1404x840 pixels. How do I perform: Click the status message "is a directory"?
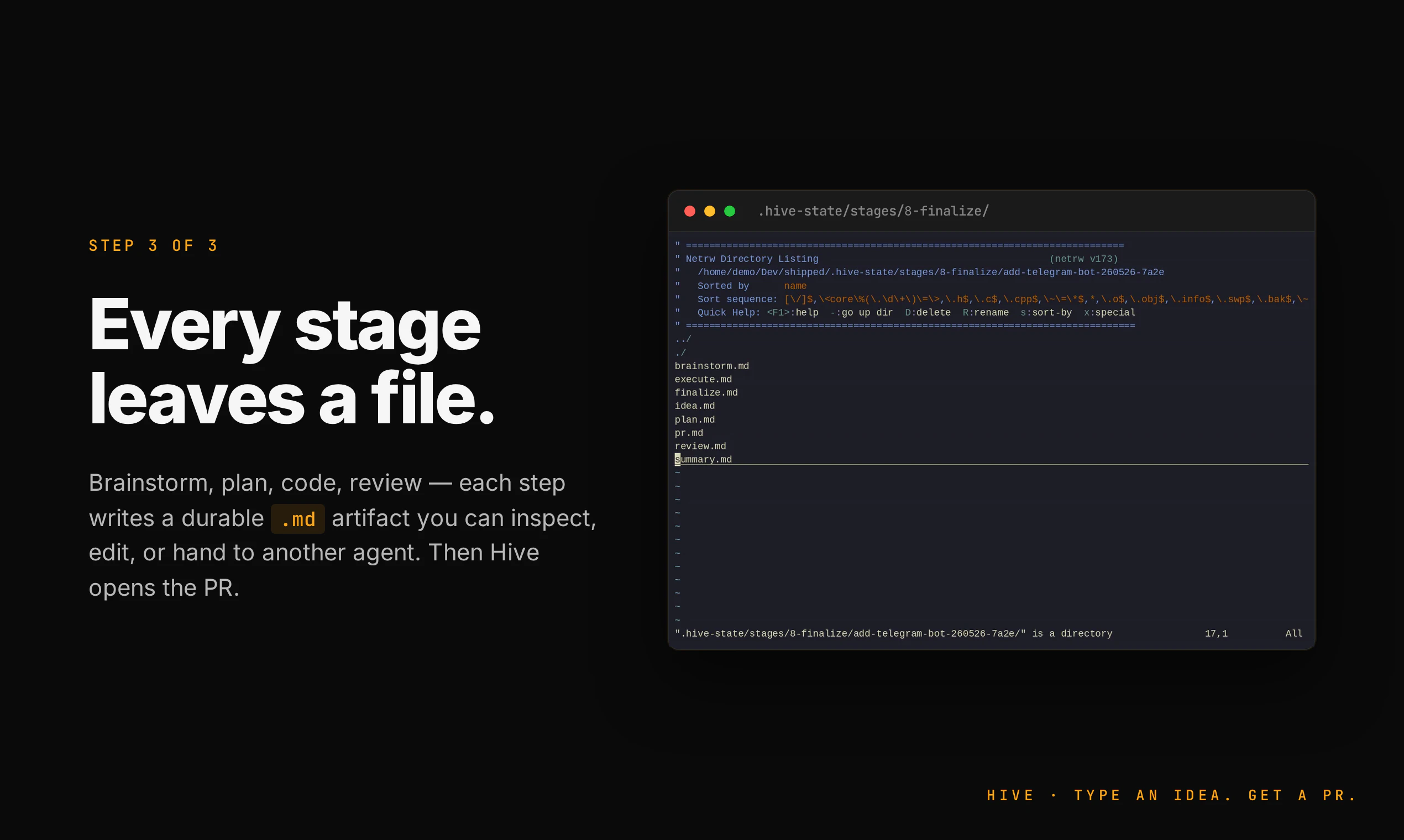coord(1072,633)
